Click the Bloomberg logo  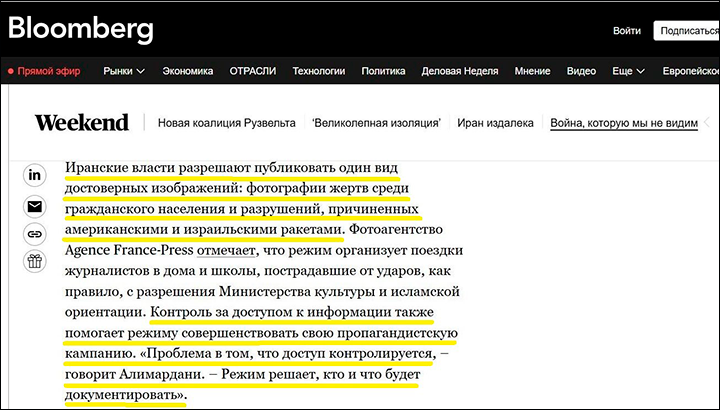click(x=81, y=28)
